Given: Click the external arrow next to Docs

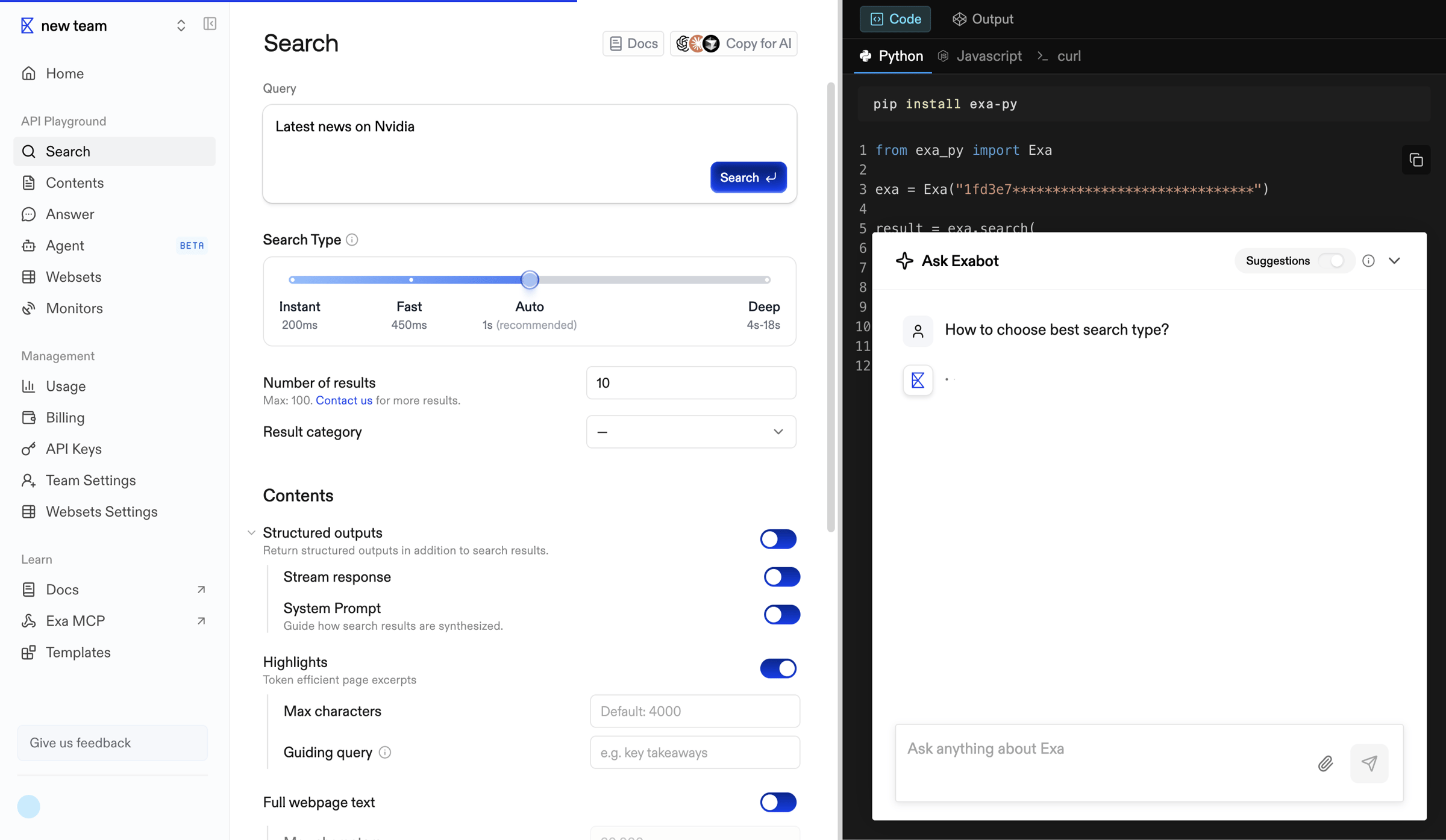Looking at the screenshot, I should pyautogui.click(x=201, y=589).
